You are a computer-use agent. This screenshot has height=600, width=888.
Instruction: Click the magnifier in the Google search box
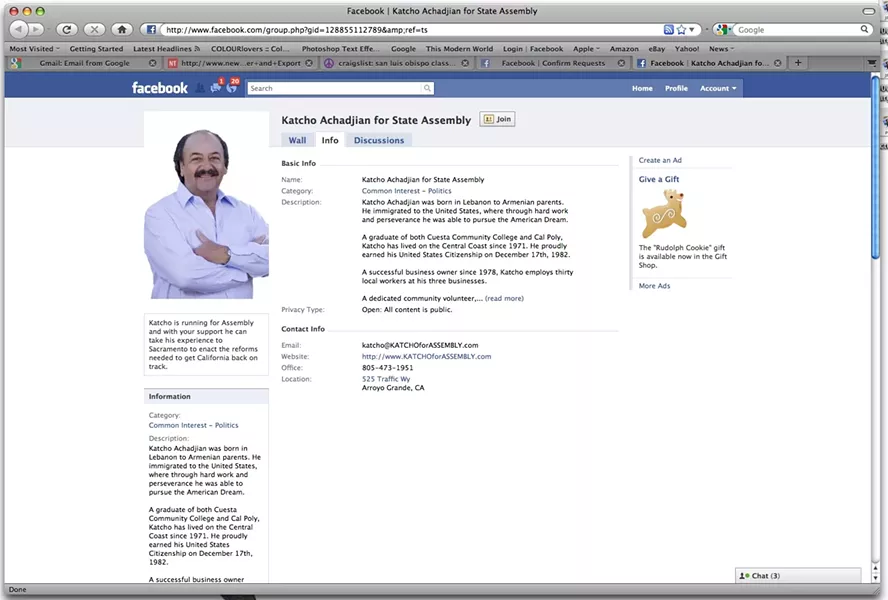(864, 29)
